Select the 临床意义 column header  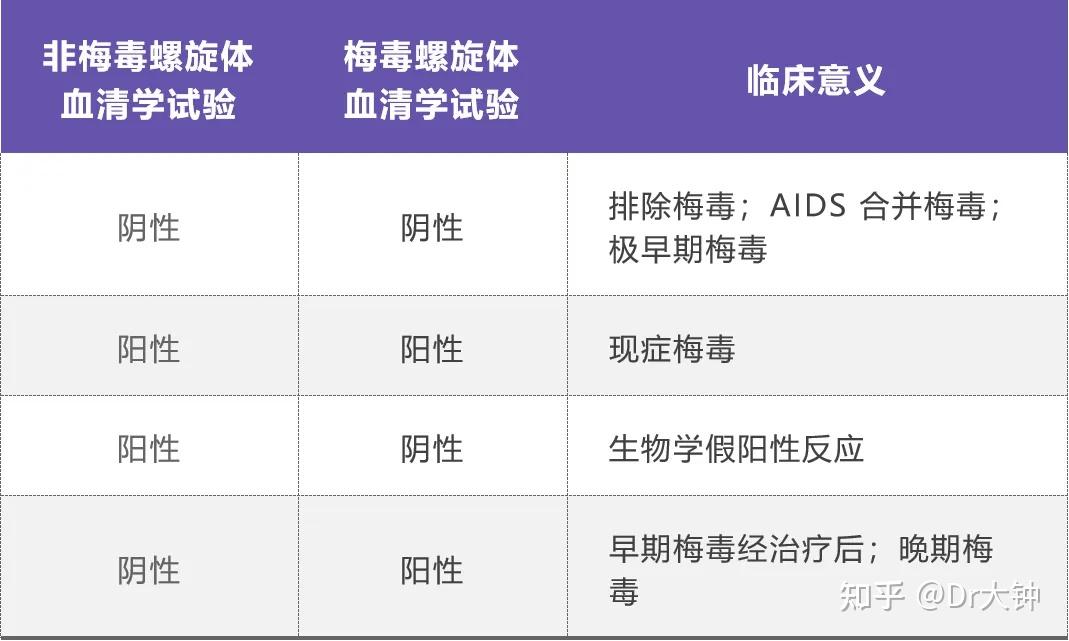click(x=816, y=80)
